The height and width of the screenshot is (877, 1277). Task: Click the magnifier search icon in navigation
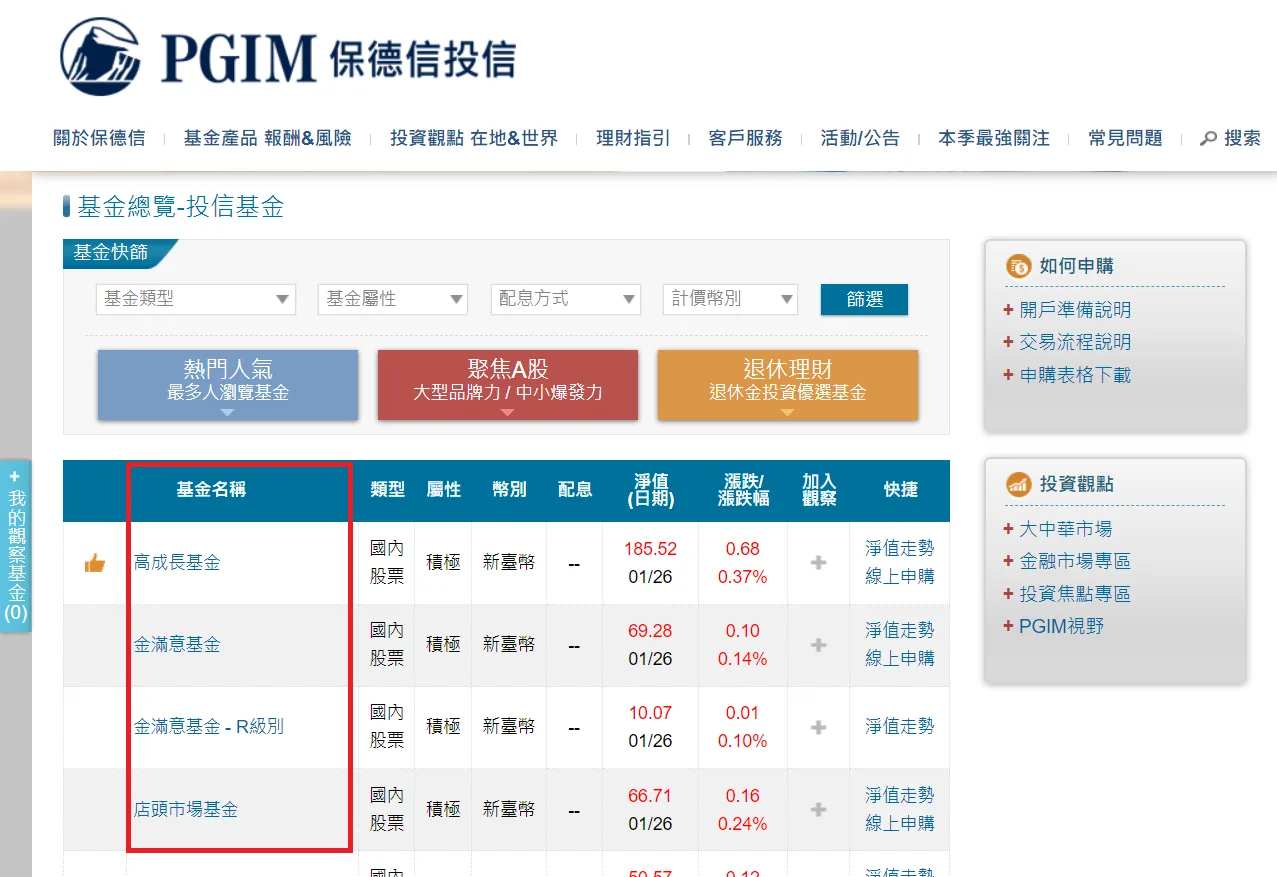click(1208, 139)
